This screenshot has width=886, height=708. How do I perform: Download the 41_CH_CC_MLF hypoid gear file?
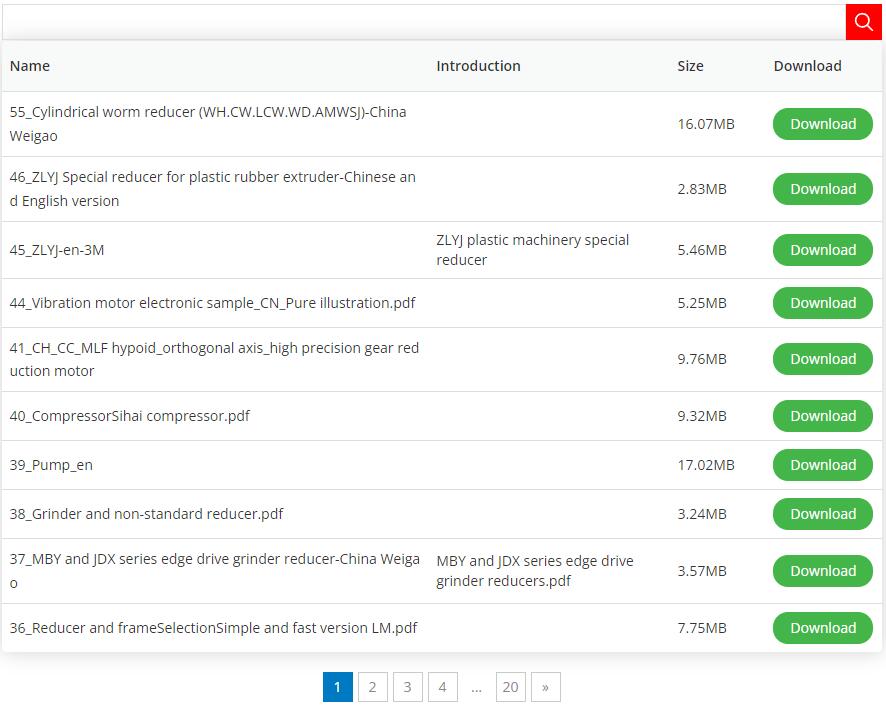(823, 359)
